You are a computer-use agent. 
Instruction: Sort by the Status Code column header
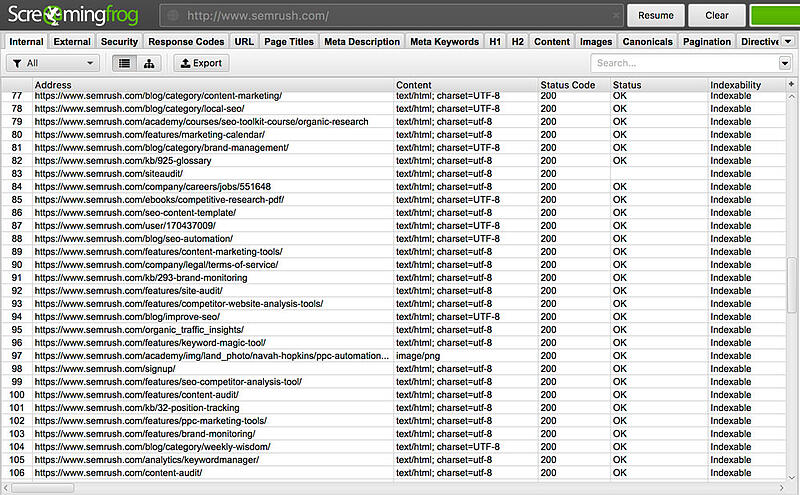click(x=574, y=85)
